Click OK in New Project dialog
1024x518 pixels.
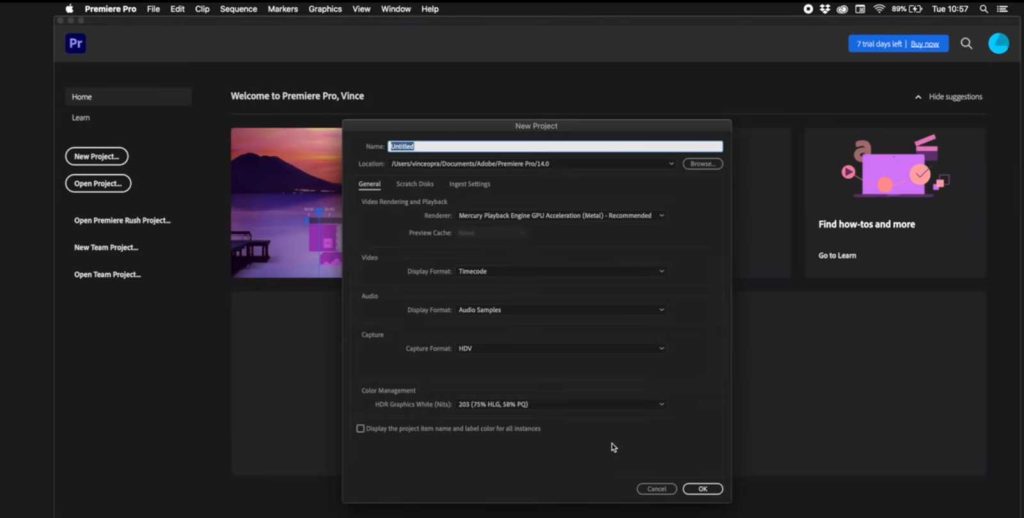pyautogui.click(x=703, y=489)
